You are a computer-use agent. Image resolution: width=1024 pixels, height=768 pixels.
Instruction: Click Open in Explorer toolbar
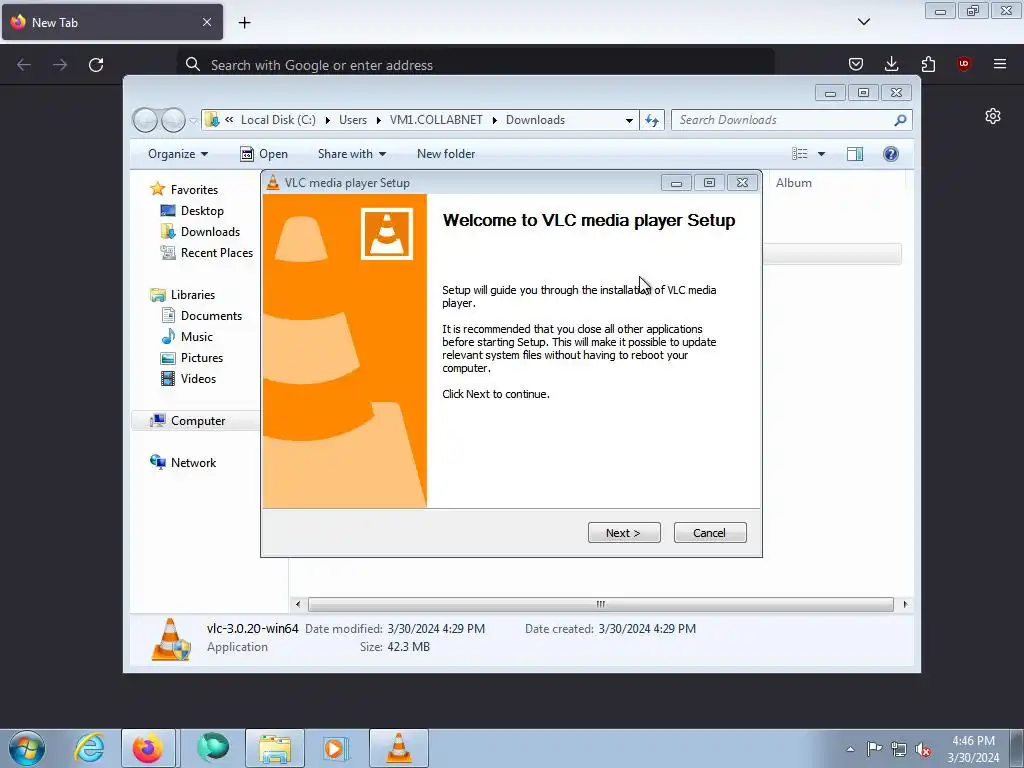264,154
